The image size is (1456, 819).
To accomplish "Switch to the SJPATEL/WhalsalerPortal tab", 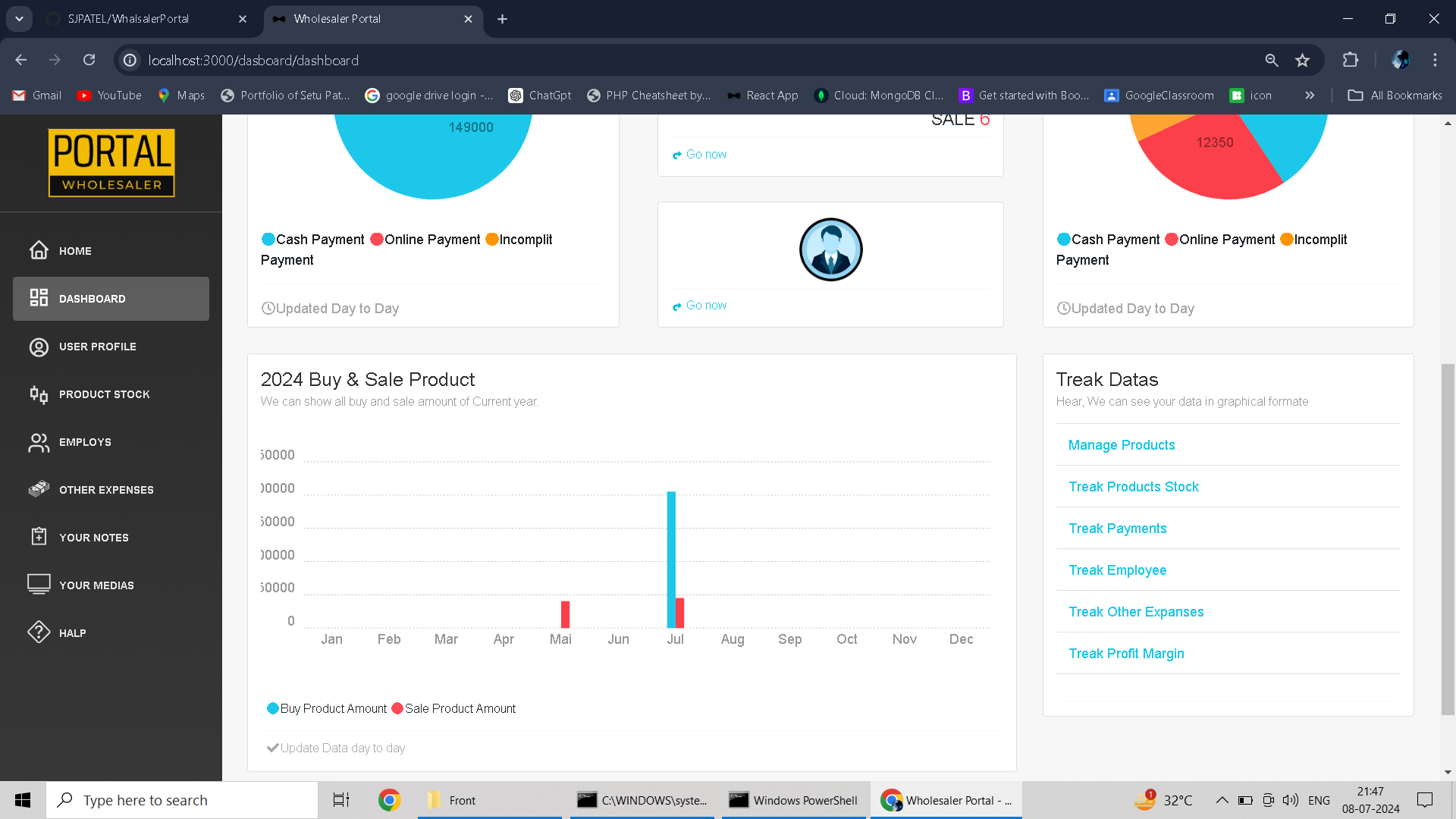I will [129, 19].
